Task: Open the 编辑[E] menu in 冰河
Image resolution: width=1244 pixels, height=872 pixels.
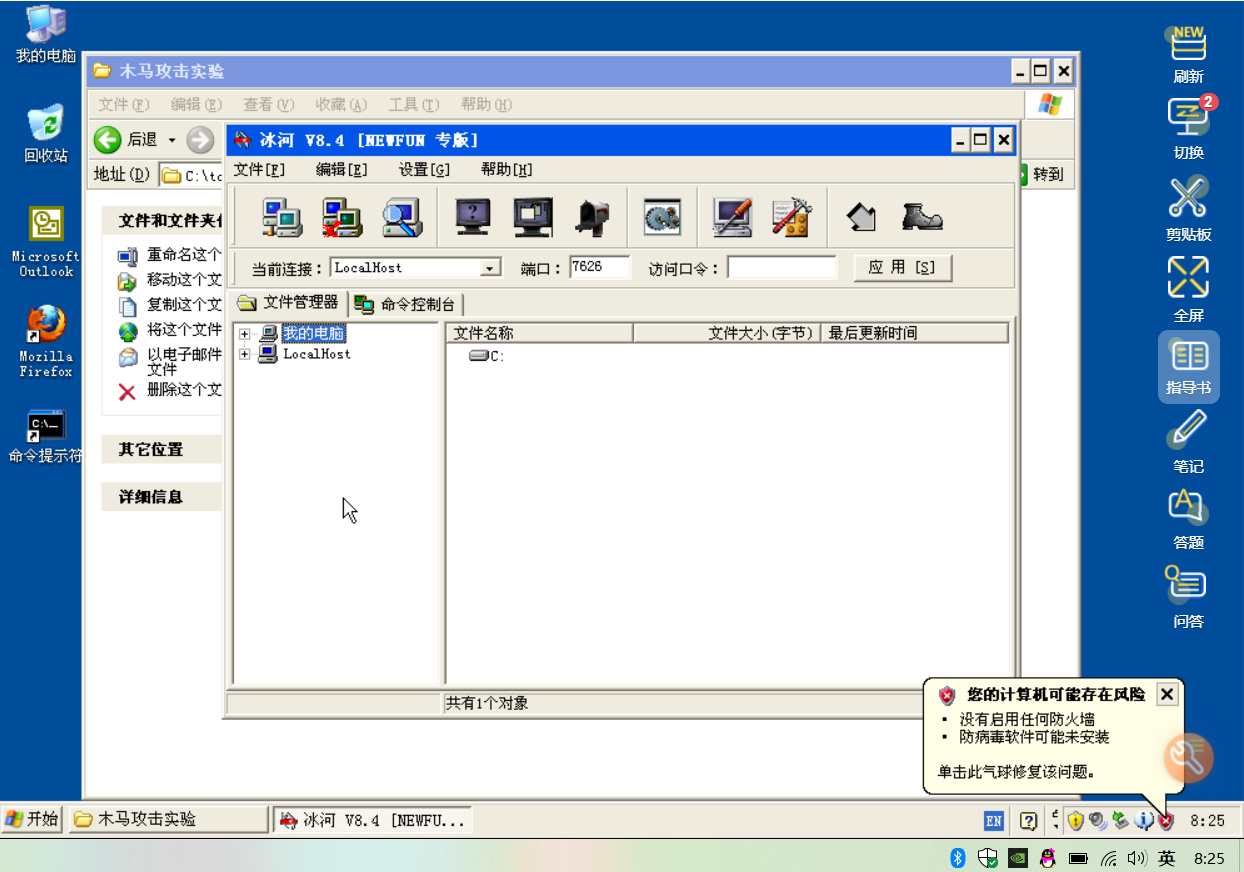Action: 341,169
